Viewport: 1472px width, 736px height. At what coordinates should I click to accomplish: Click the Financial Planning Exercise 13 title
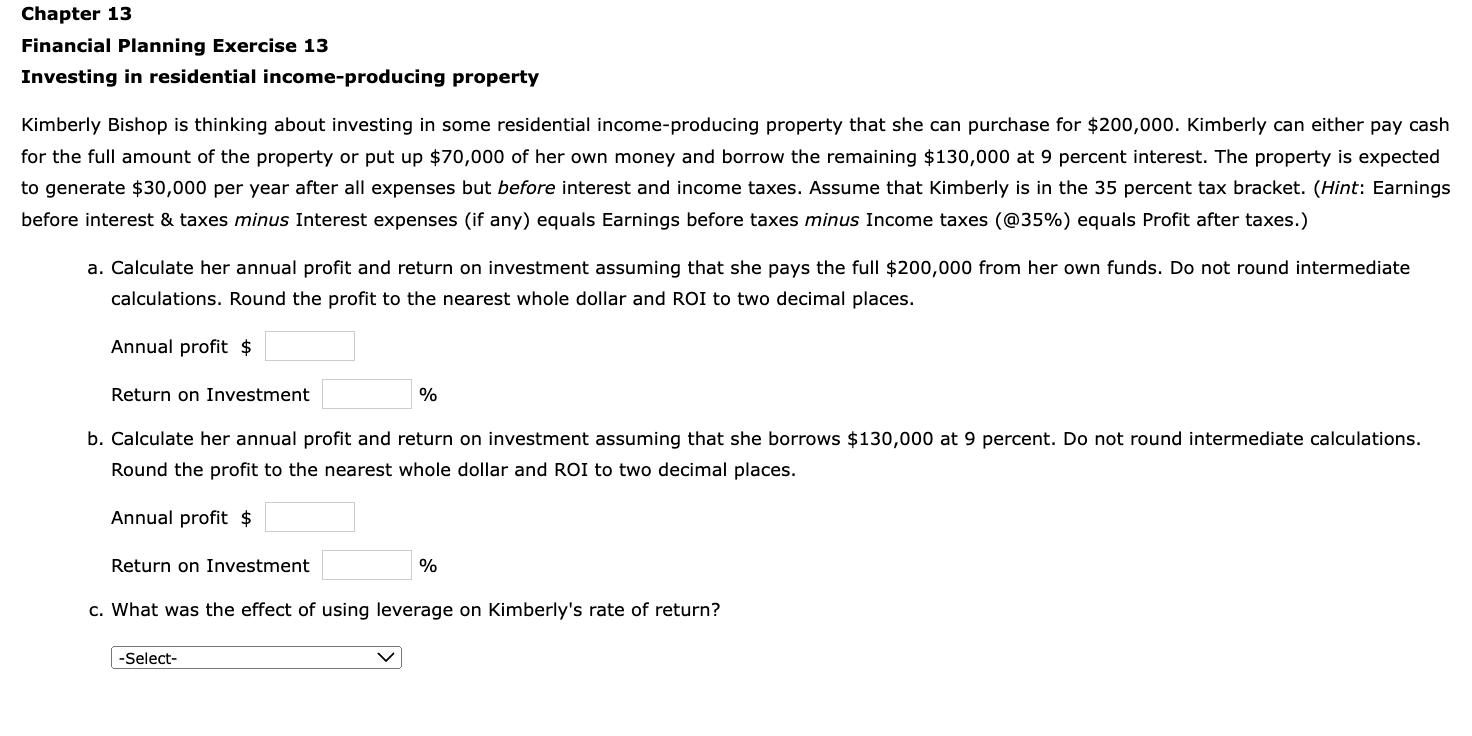click(173, 45)
